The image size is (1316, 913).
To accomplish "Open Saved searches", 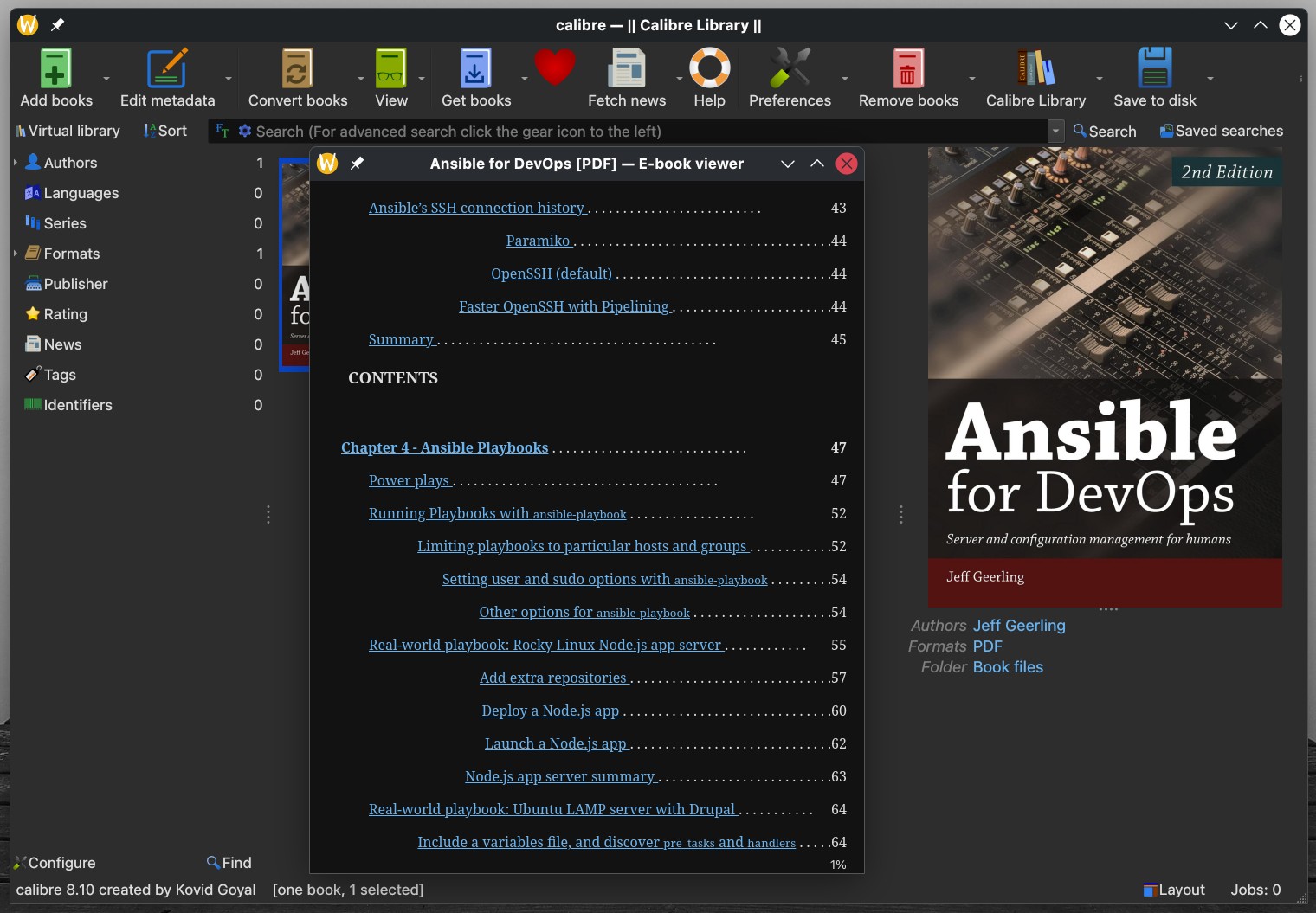I will tap(1222, 131).
